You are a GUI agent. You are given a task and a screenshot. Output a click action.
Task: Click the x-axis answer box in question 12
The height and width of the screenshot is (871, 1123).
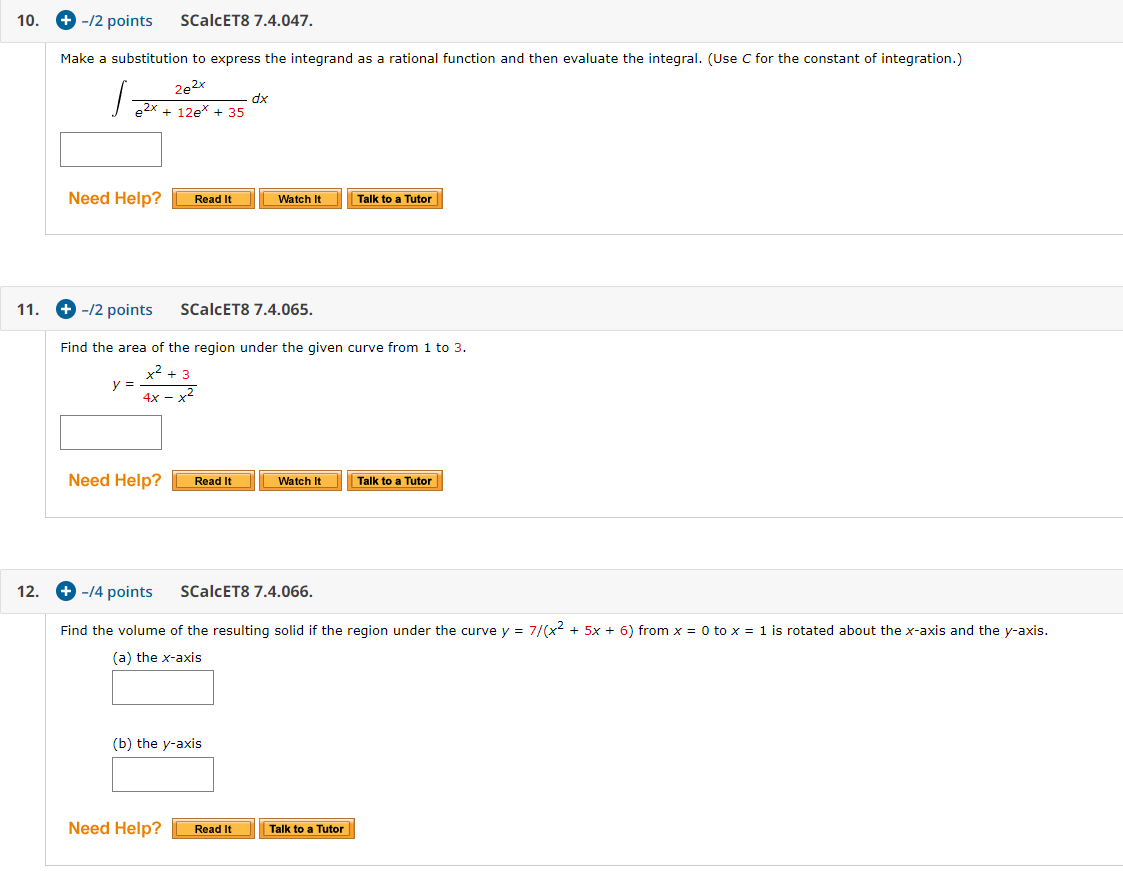click(x=162, y=687)
